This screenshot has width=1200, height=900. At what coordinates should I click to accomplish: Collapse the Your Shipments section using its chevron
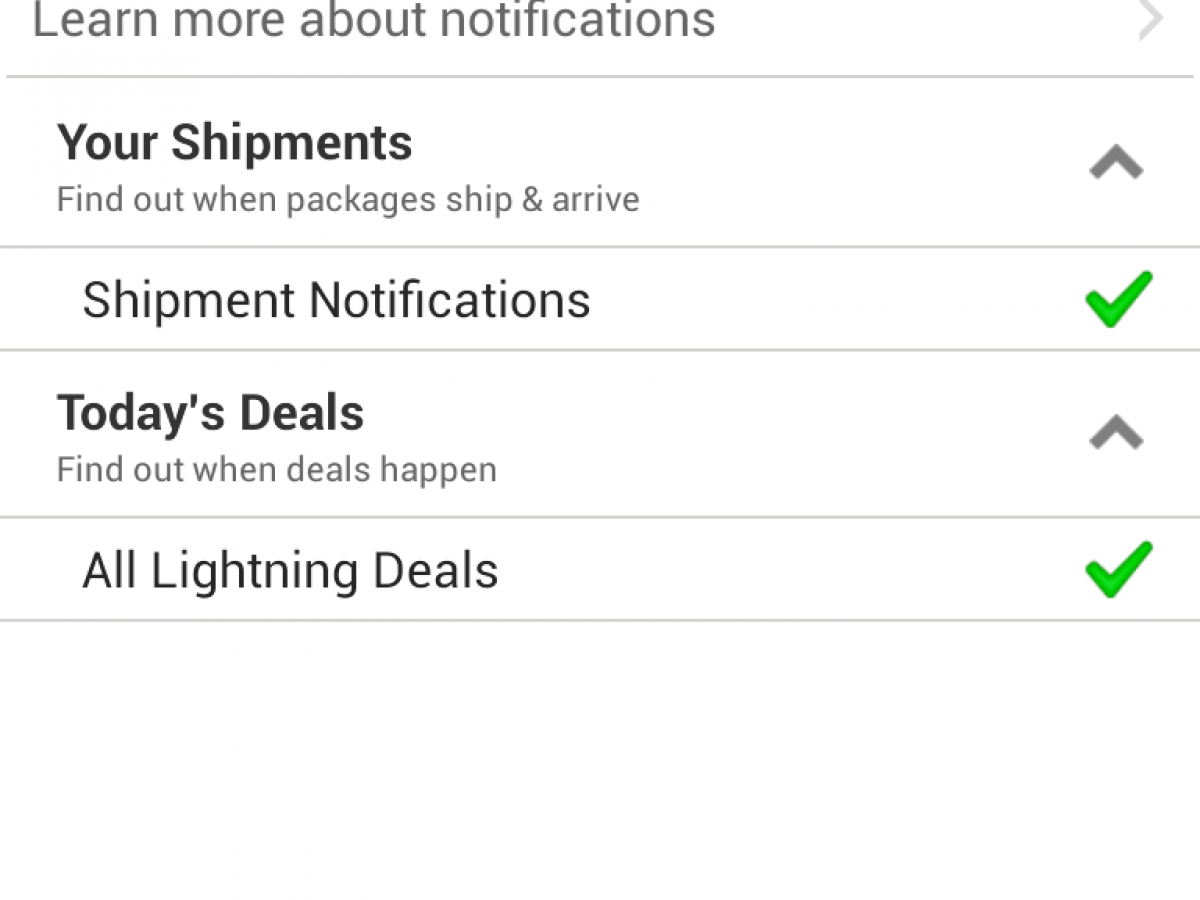click(1116, 163)
